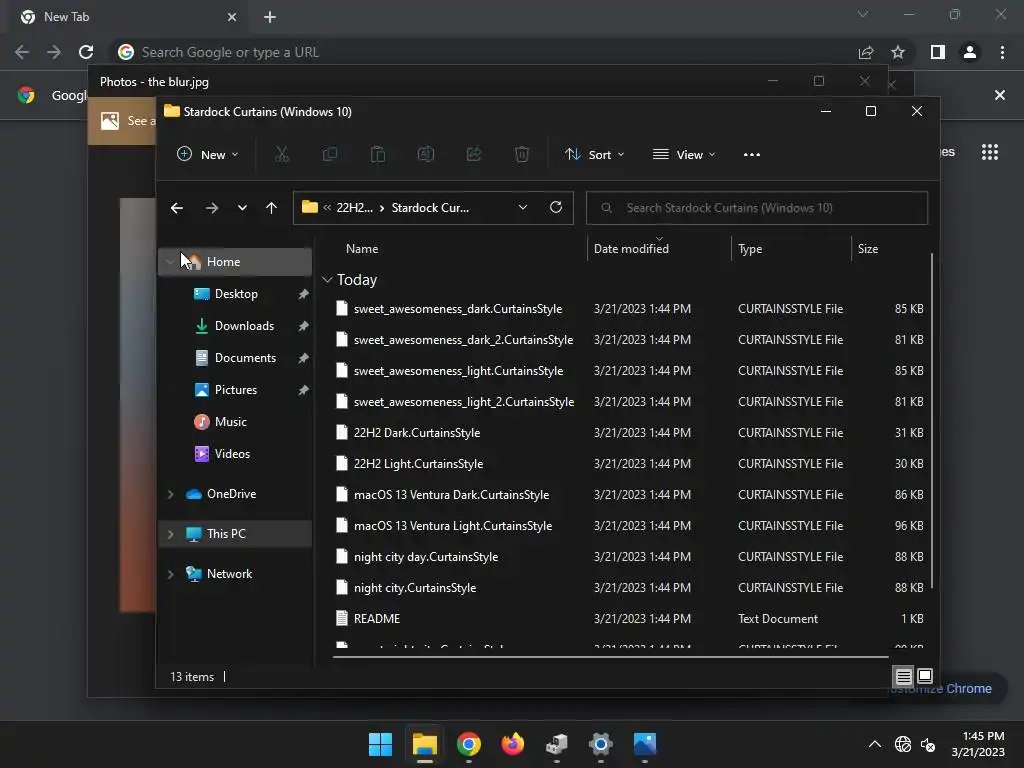
Task: Reload the Chrome page
Action: (86, 52)
